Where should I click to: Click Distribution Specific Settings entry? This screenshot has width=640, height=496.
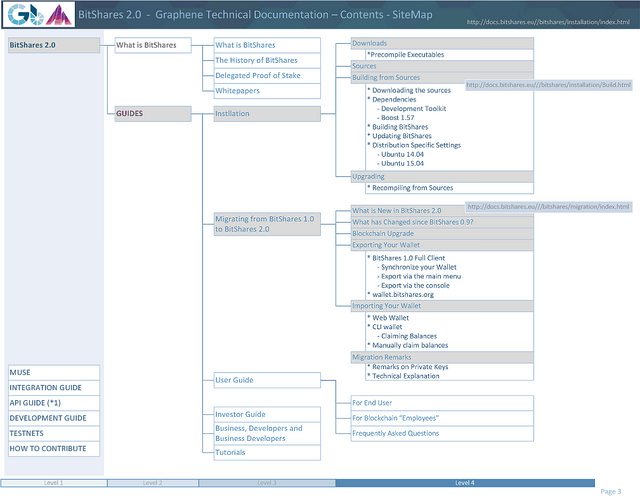pos(416,145)
